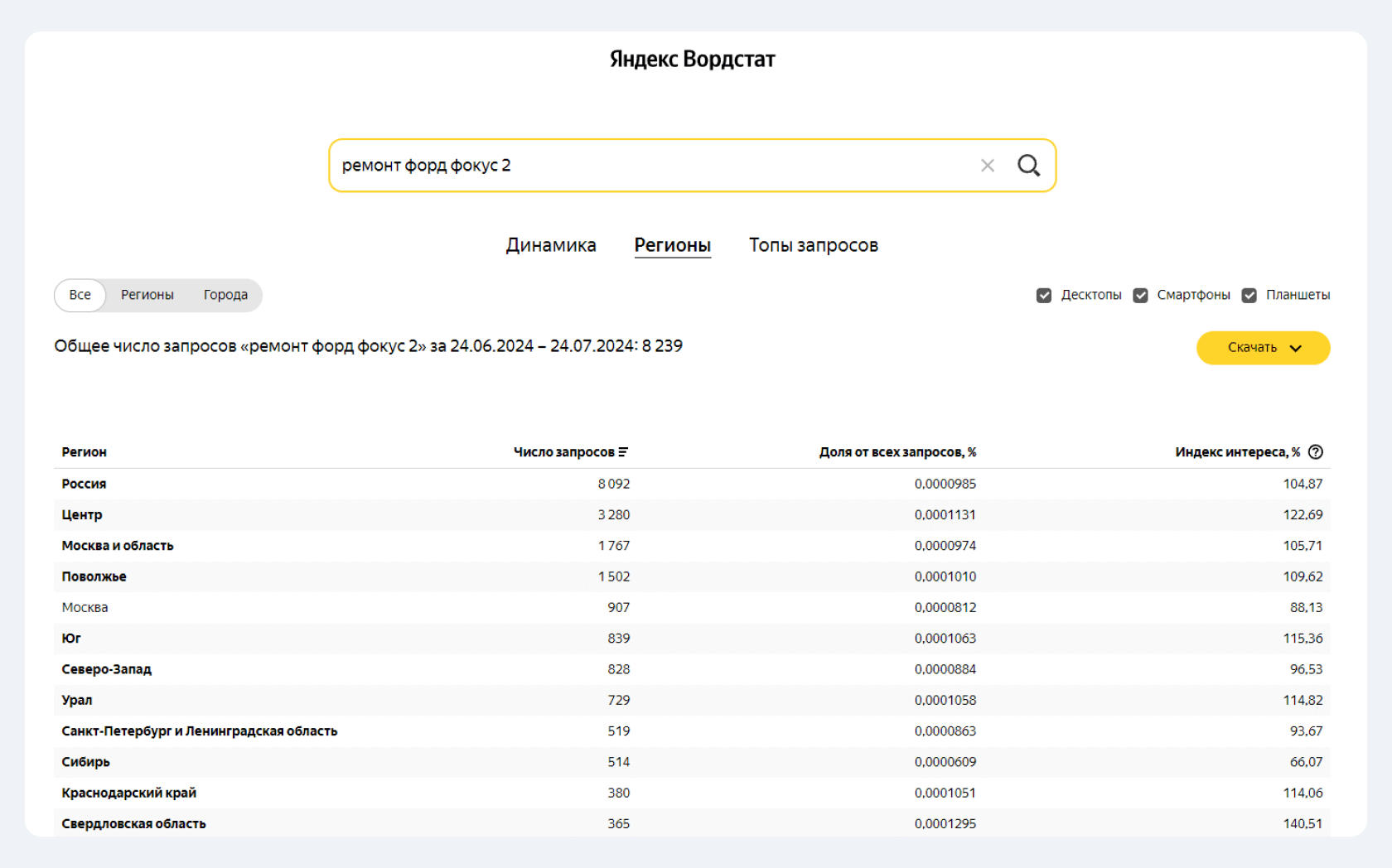The height and width of the screenshot is (868, 1392).
Task: Click the Яндекс Вордстат logo
Action: tap(693, 59)
